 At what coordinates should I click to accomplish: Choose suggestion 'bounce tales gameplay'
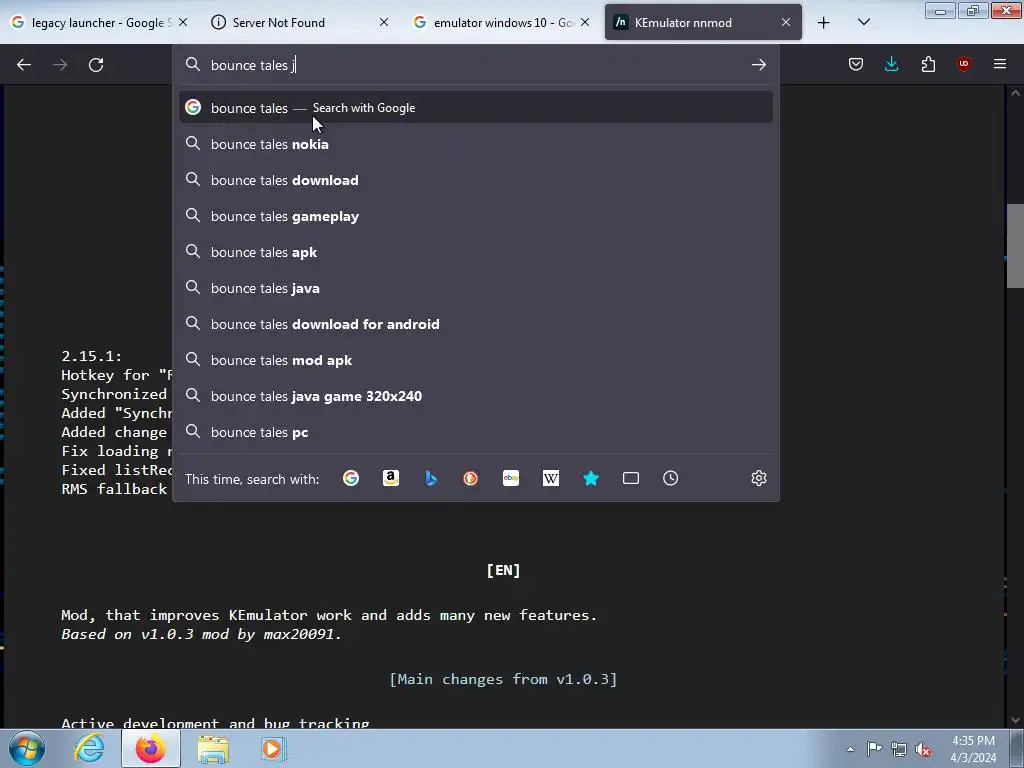tap(475, 216)
